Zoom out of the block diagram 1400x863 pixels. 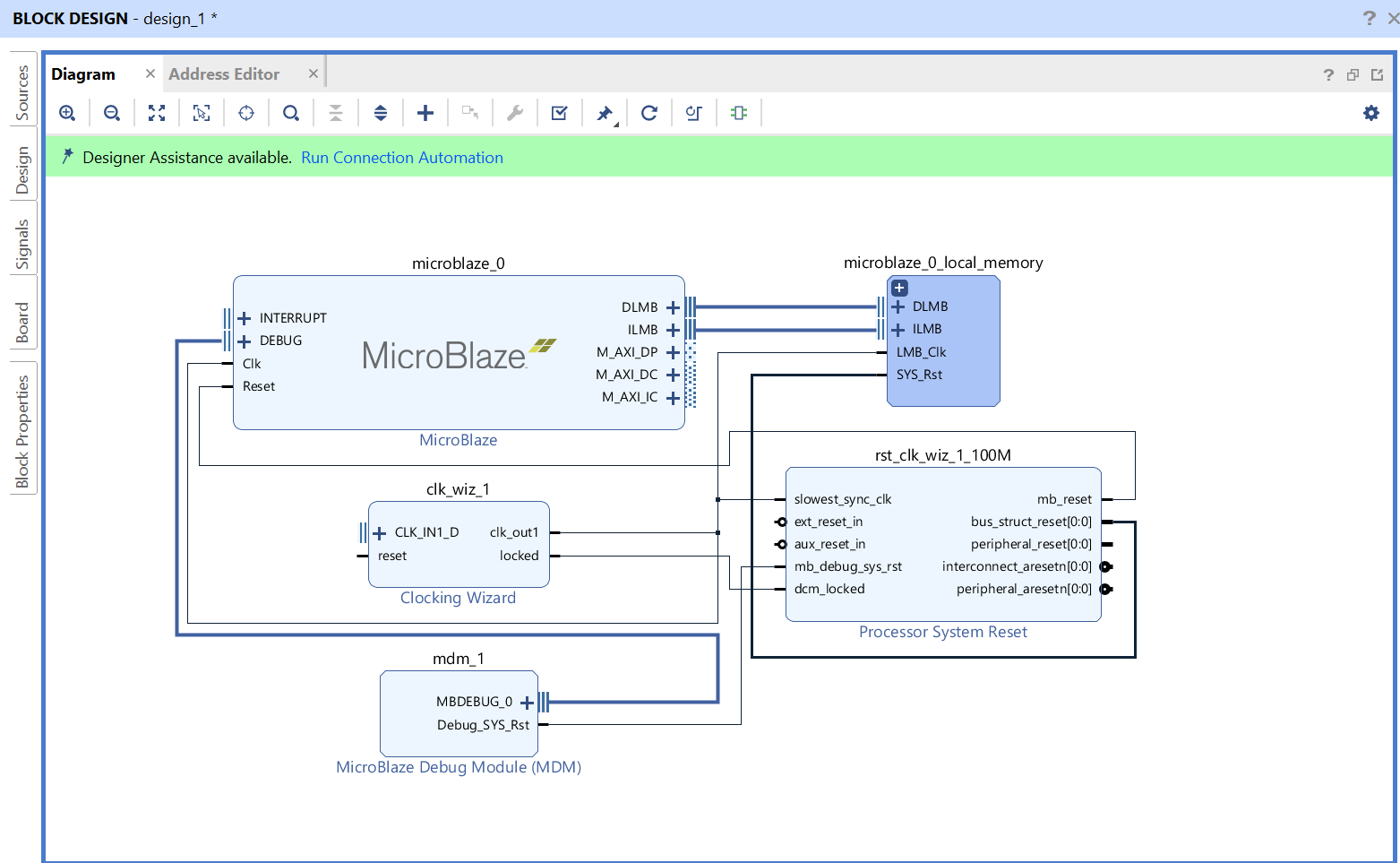[112, 113]
